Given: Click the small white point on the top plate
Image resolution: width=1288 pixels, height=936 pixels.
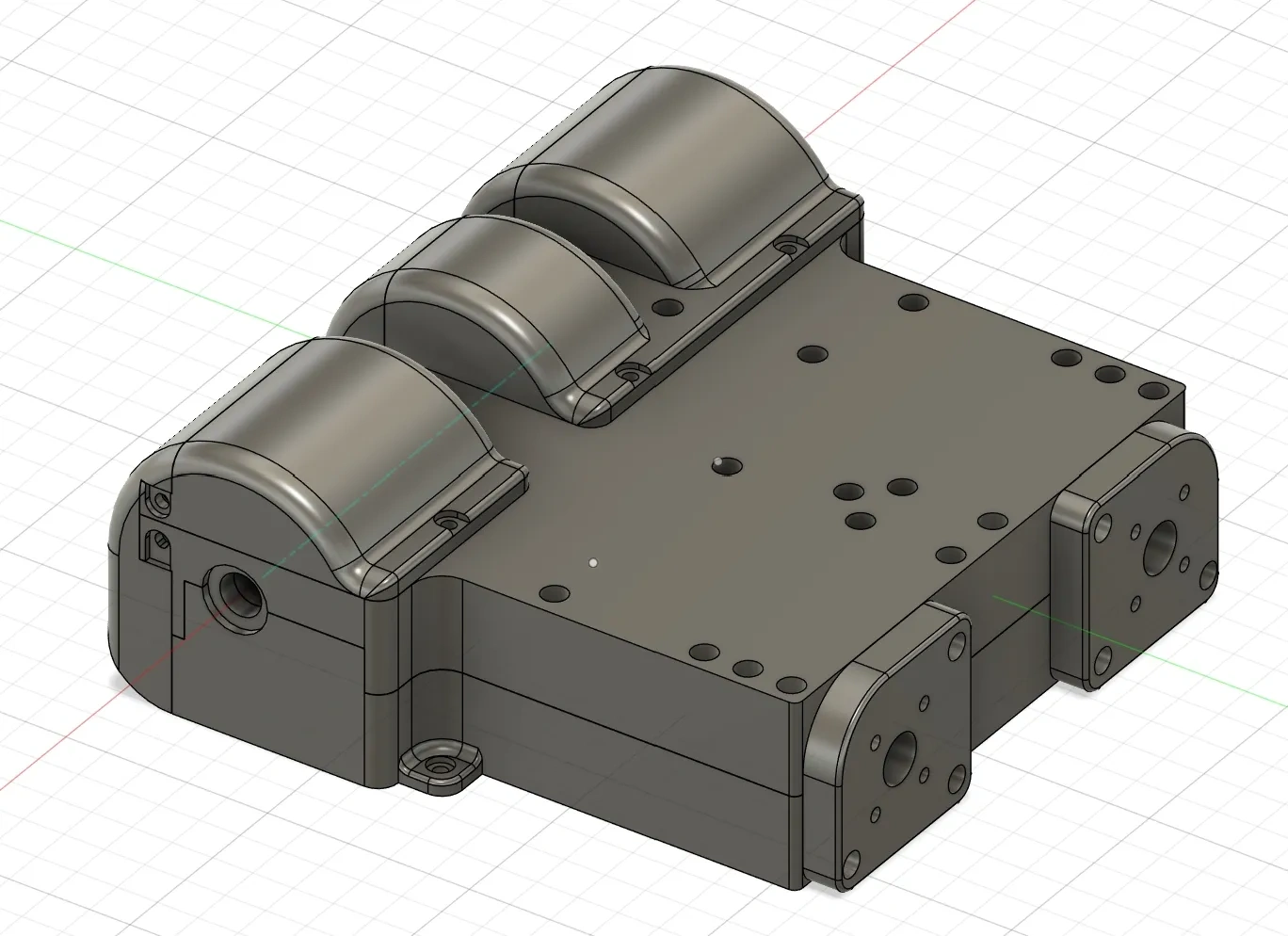Looking at the screenshot, I should coord(593,562).
